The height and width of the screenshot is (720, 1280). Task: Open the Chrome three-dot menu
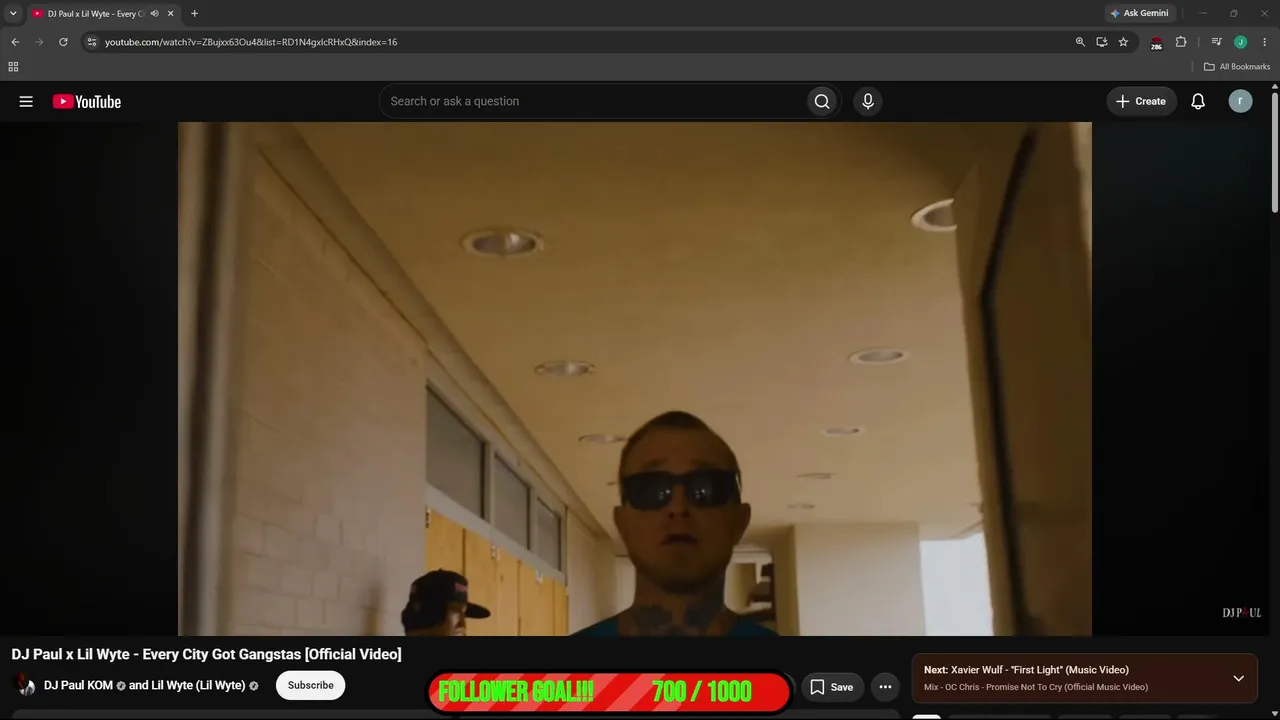pos(1264,42)
